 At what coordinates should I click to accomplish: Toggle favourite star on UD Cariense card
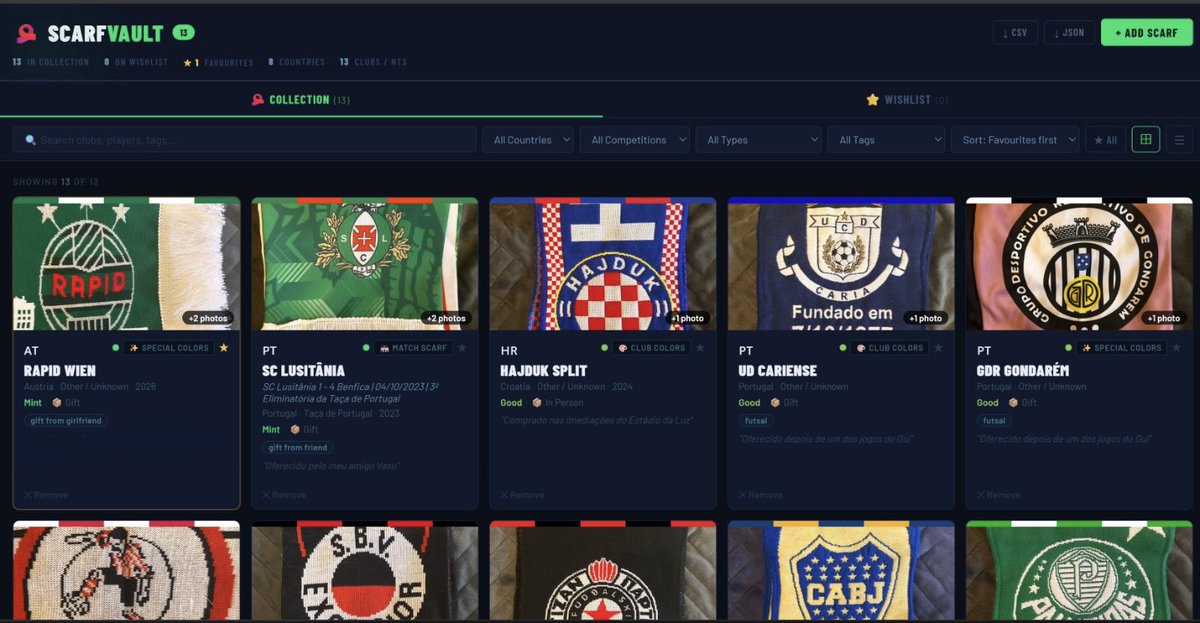(x=938, y=348)
